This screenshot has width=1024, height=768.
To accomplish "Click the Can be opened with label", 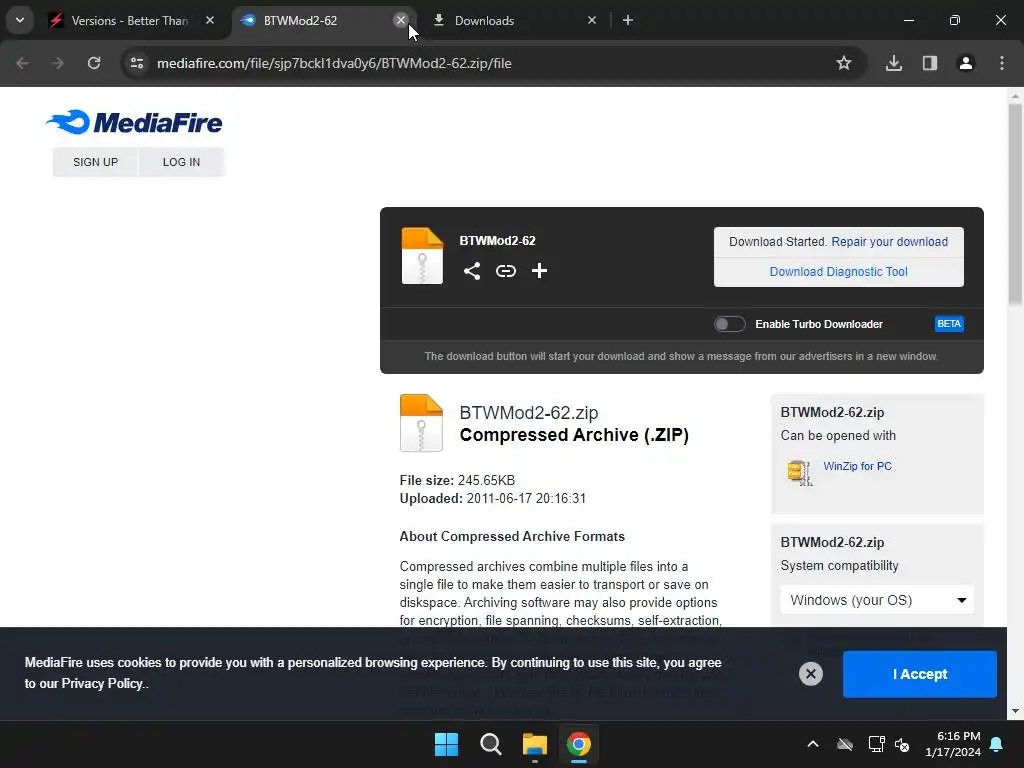I will click(838, 436).
